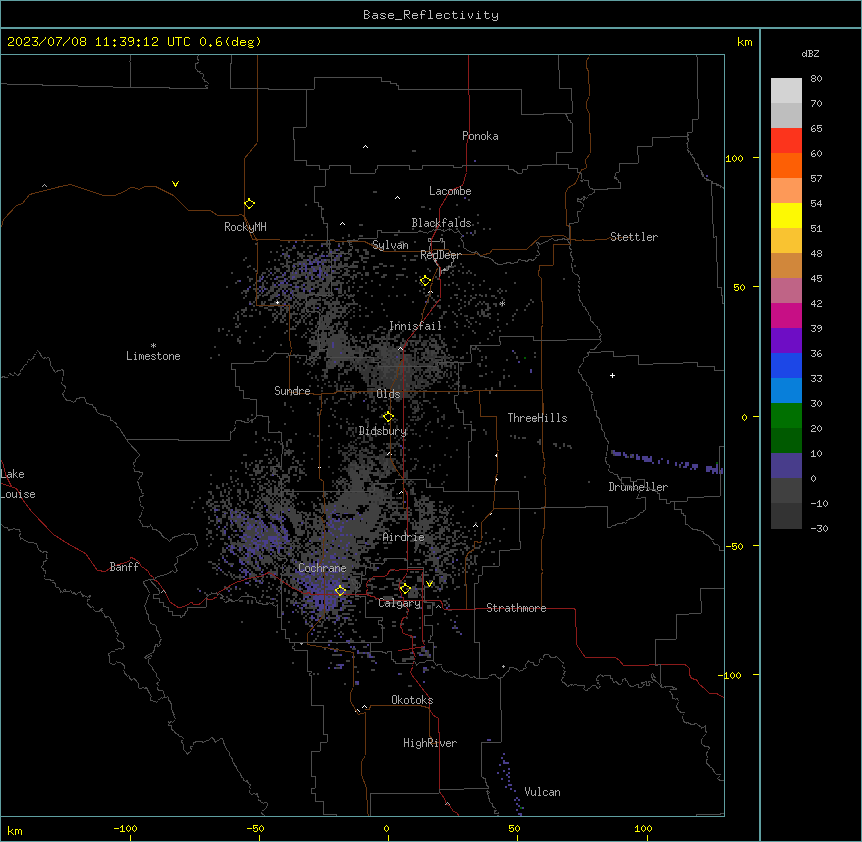Select the Sundre label

click(292, 391)
